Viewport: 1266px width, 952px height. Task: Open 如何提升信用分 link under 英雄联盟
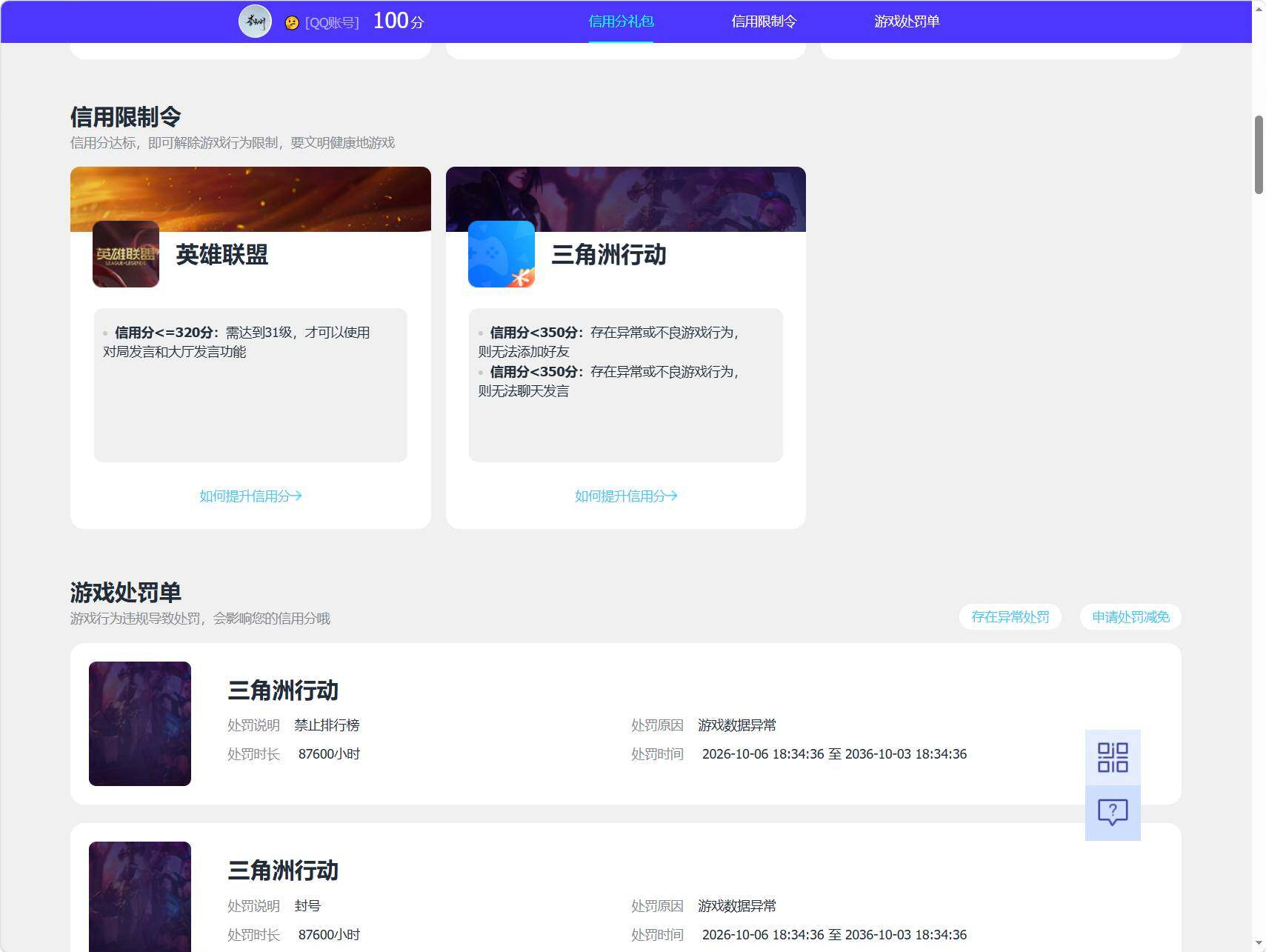click(x=250, y=496)
